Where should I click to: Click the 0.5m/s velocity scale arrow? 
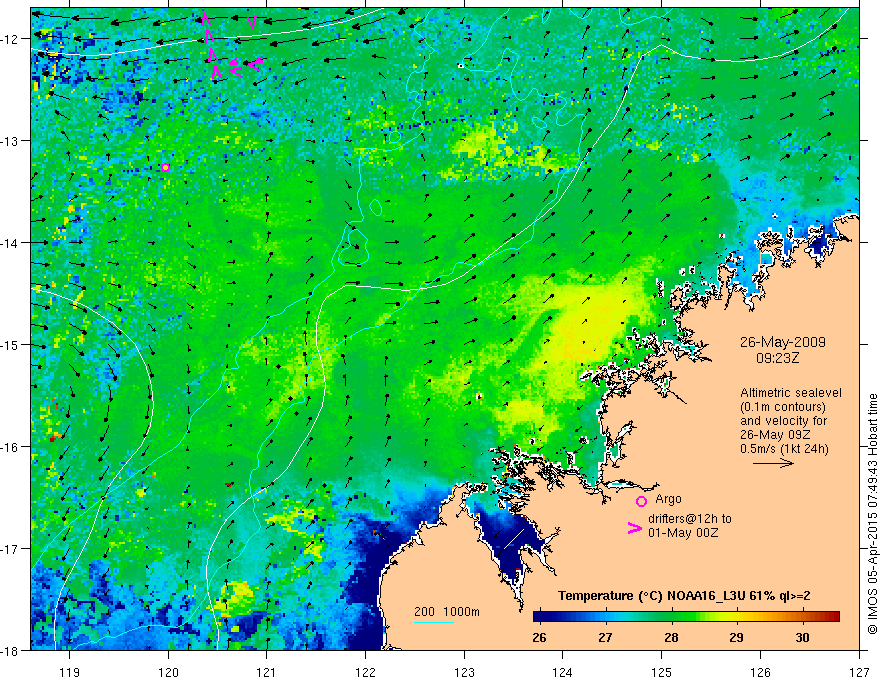click(x=773, y=463)
